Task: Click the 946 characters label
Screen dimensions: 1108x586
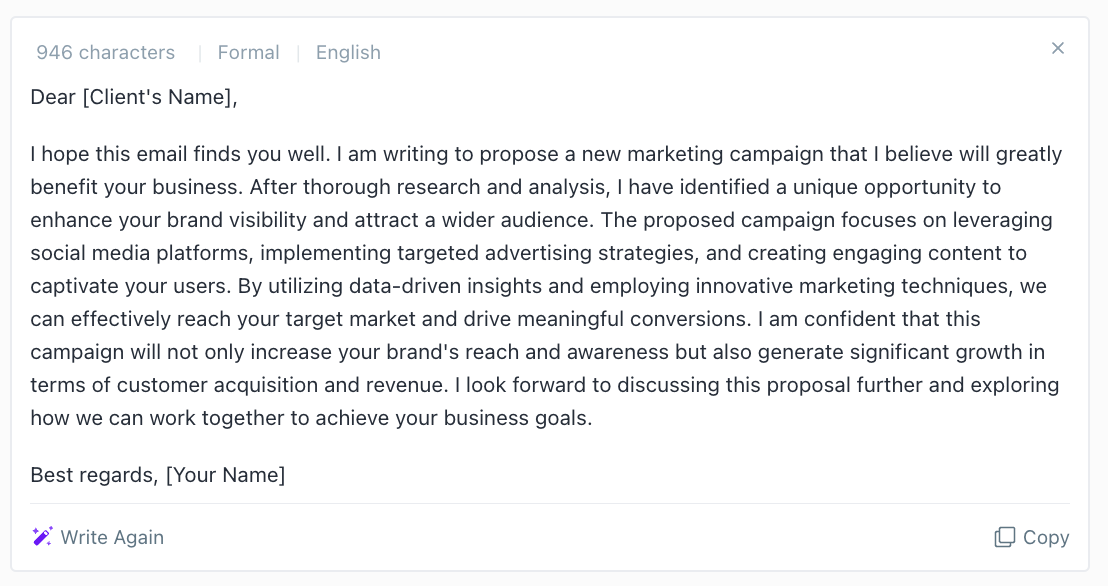Action: pos(105,52)
